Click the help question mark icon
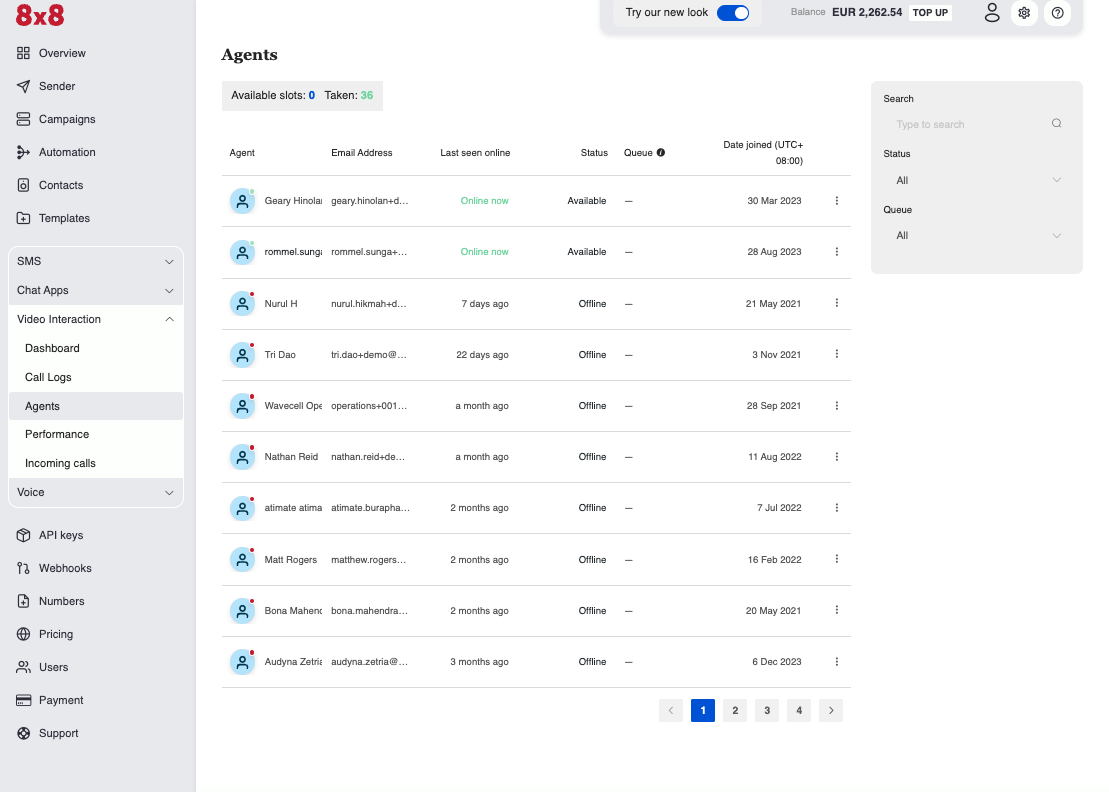This screenshot has width=1109, height=792. point(1057,13)
